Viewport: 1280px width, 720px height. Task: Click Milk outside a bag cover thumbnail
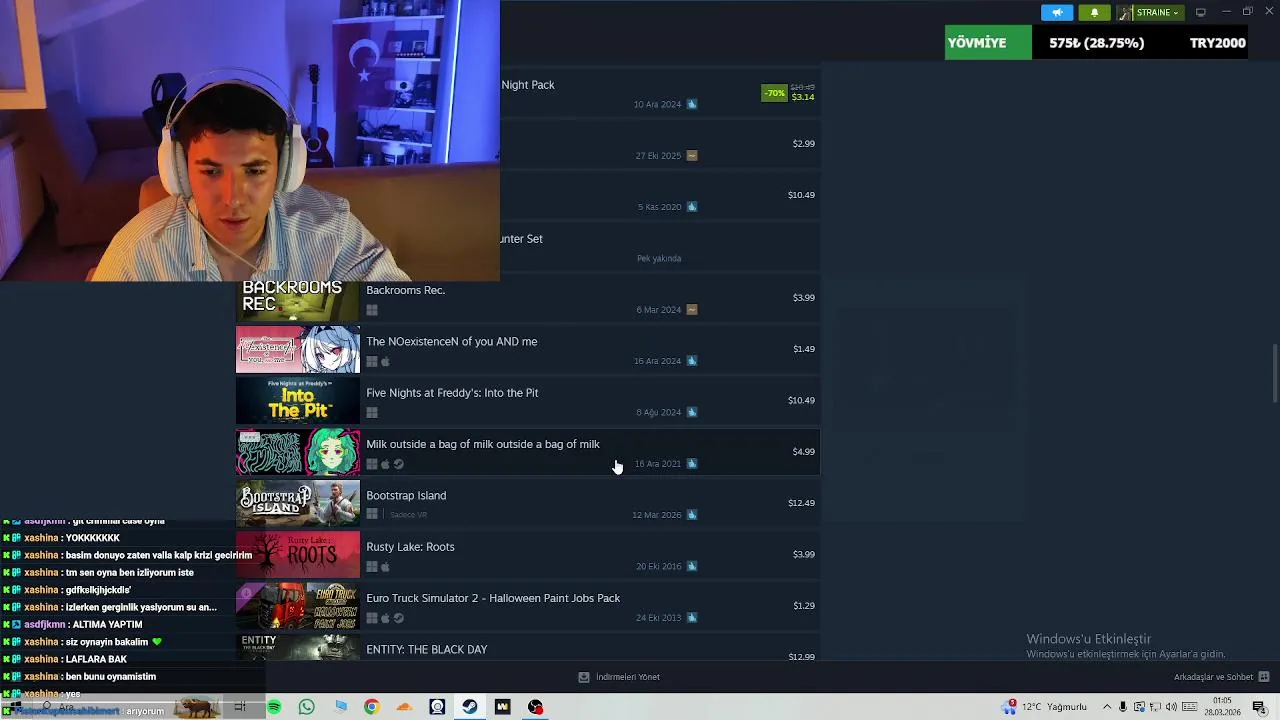[x=298, y=453]
